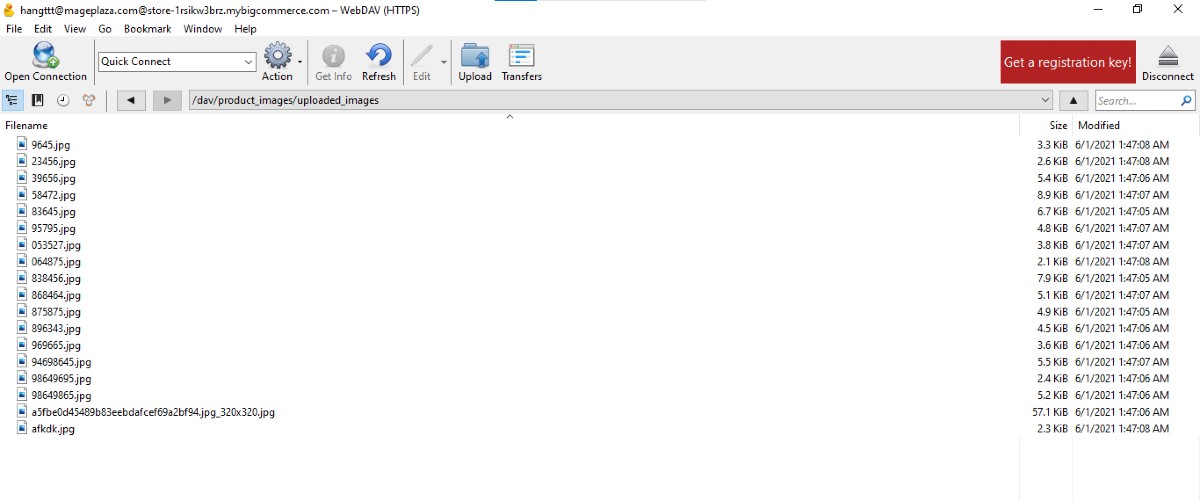The image size is (1200, 501).
Task: Select the file afkdk.jpg
Action: click(x=53, y=429)
